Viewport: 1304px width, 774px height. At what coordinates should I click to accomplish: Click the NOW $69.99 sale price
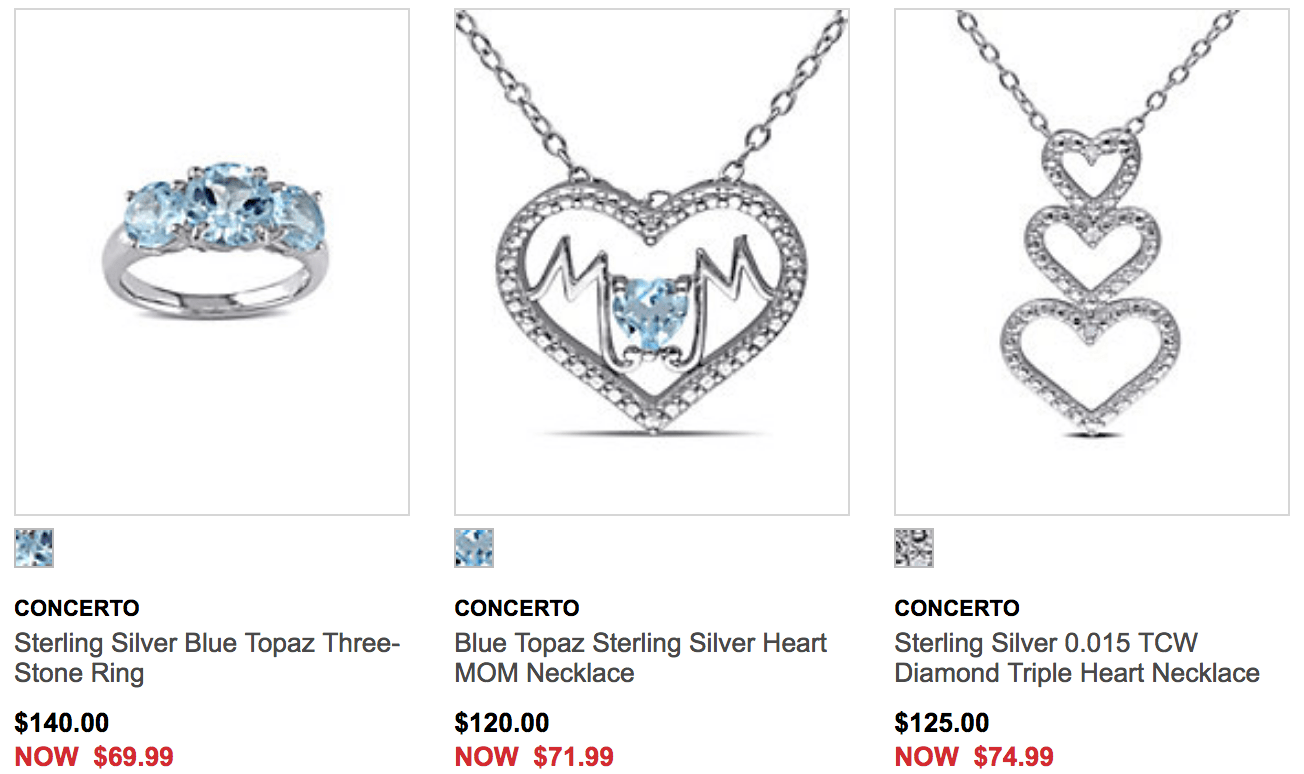(94, 757)
